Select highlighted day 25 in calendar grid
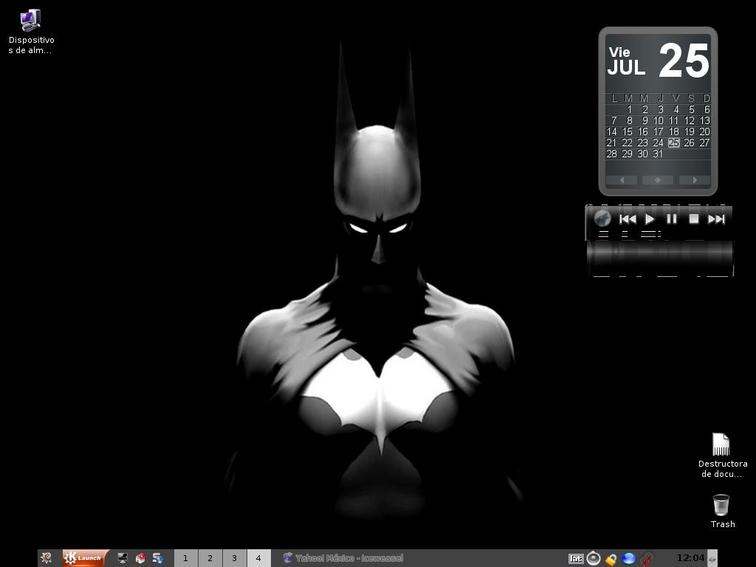The image size is (756, 567). point(674,143)
